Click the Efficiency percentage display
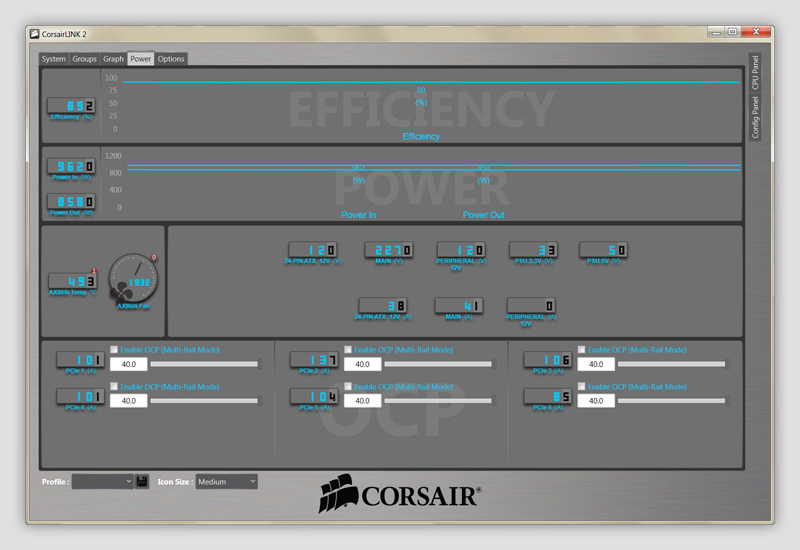The width and height of the screenshot is (800, 550). click(x=73, y=106)
